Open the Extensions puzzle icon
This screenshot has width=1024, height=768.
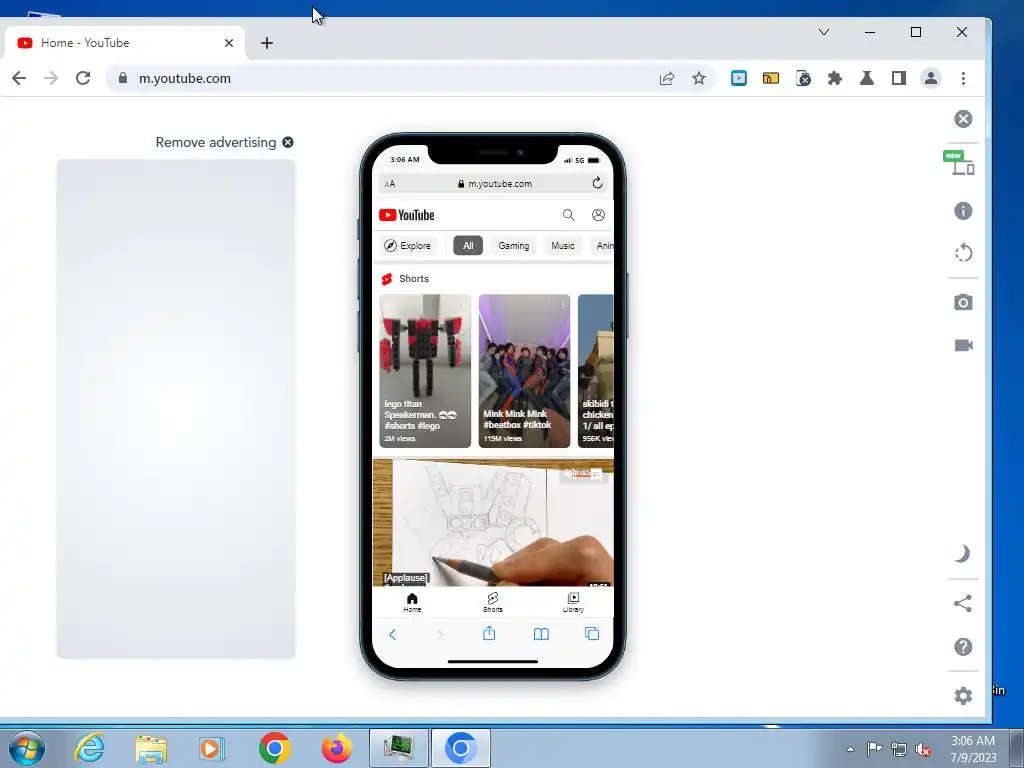pyautogui.click(x=835, y=78)
